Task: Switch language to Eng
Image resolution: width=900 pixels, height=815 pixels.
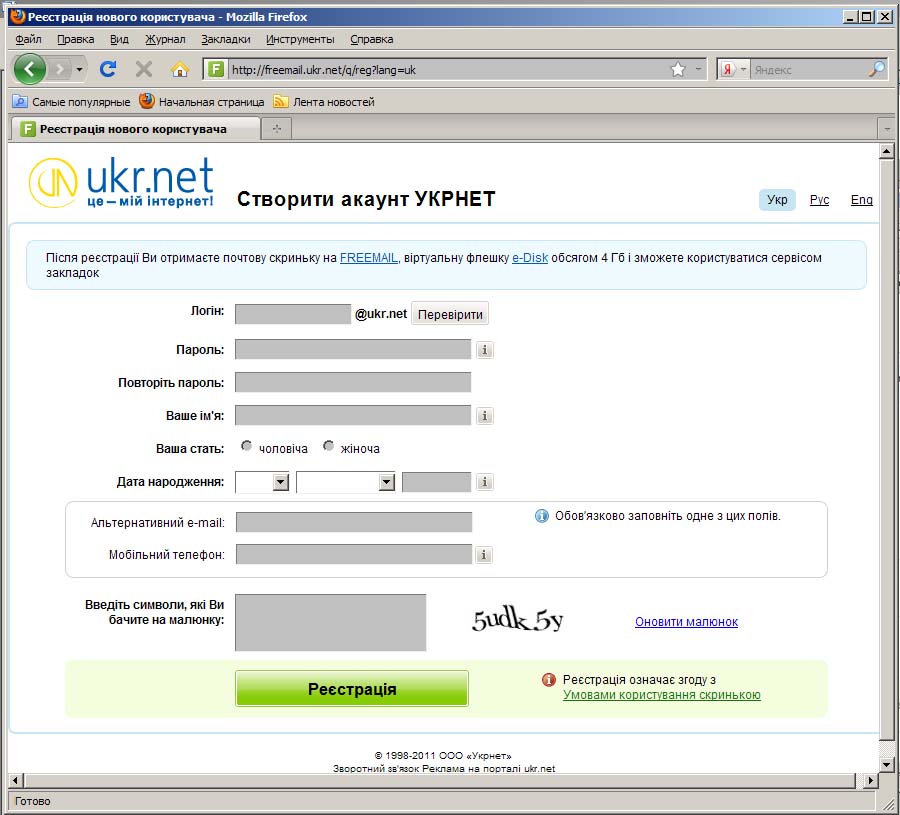Action: (x=861, y=199)
